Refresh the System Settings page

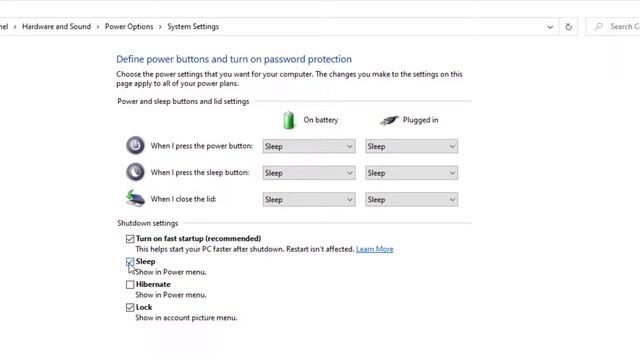click(x=569, y=27)
